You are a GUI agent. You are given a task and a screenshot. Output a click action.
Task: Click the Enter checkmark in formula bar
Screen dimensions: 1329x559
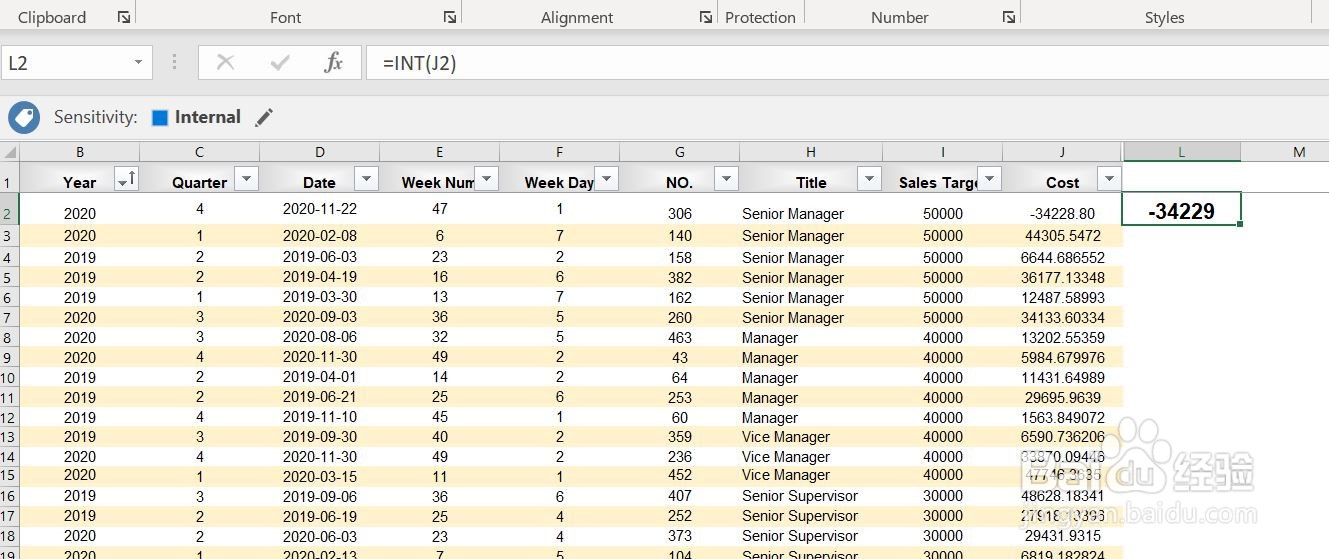pos(280,63)
